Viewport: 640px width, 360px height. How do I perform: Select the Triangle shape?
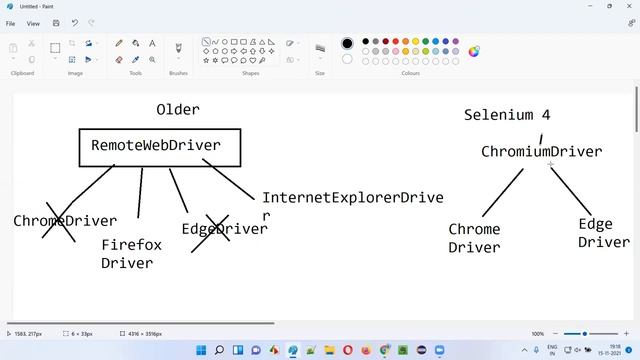pyautogui.click(x=262, y=42)
